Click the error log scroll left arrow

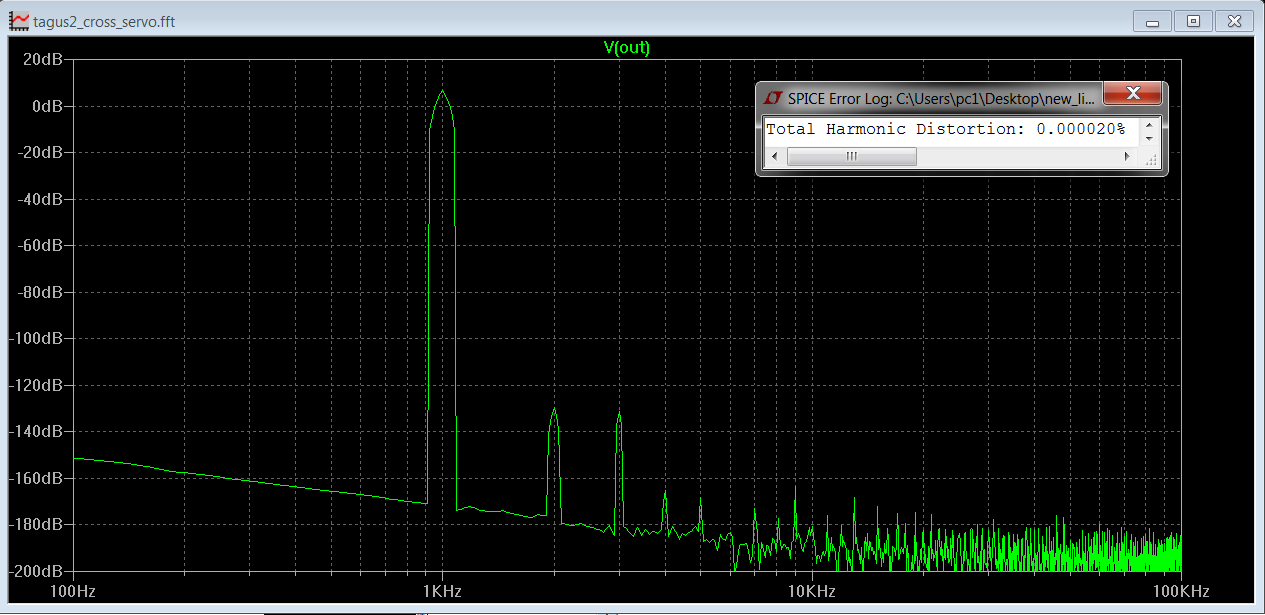tap(775, 156)
